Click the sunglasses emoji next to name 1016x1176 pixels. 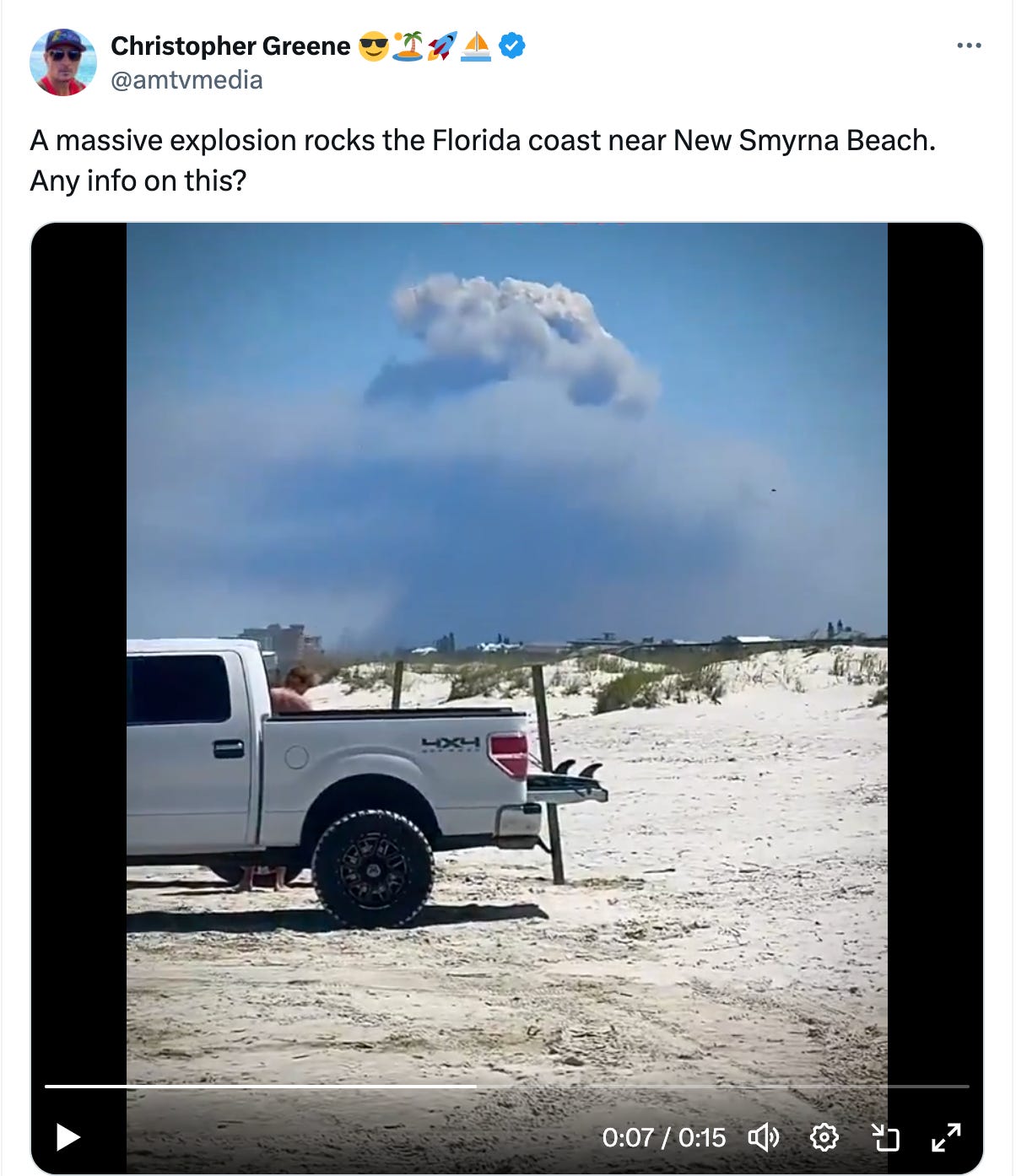(373, 46)
